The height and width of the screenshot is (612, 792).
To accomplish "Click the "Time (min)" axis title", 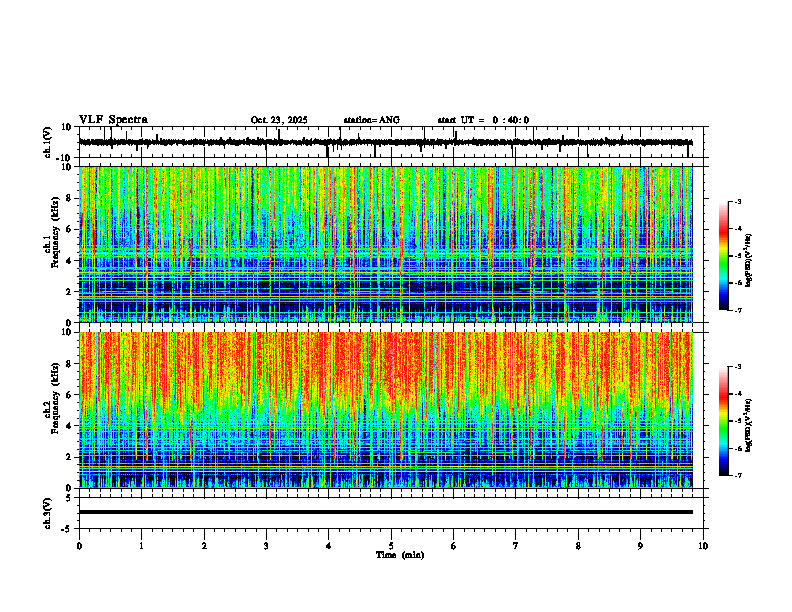I will point(400,555).
